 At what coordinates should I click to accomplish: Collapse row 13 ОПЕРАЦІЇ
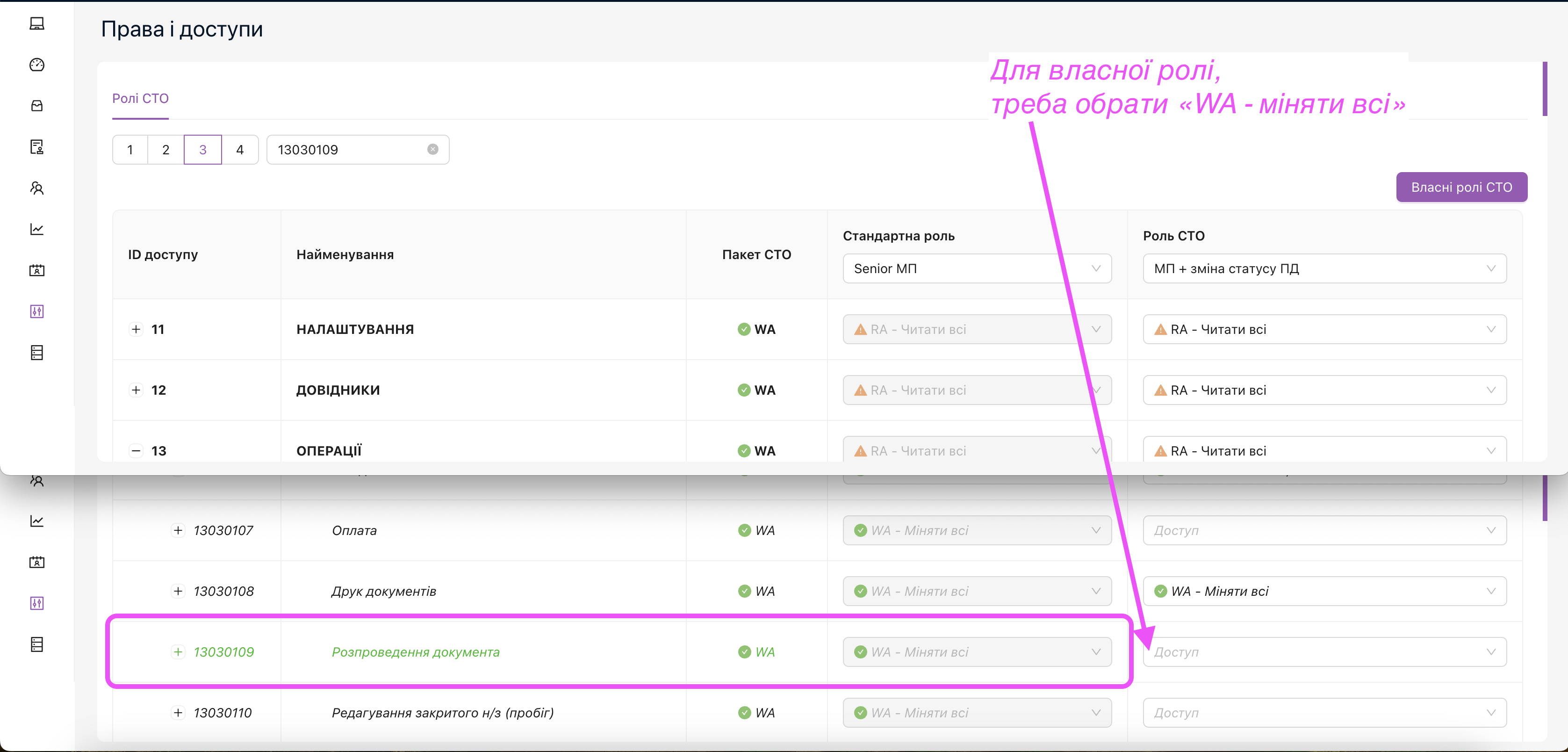tap(136, 450)
